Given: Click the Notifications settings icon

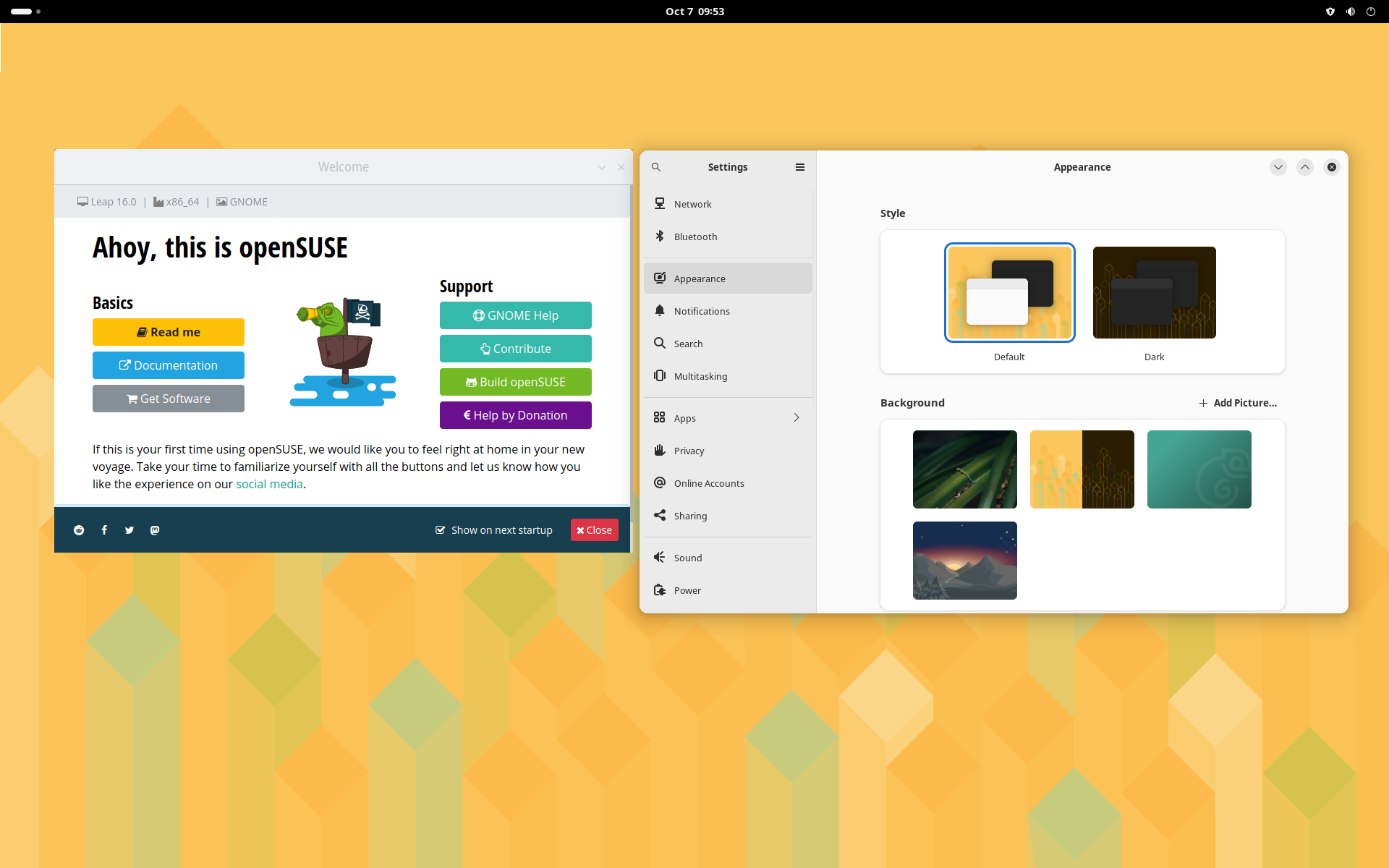Looking at the screenshot, I should click(x=659, y=310).
